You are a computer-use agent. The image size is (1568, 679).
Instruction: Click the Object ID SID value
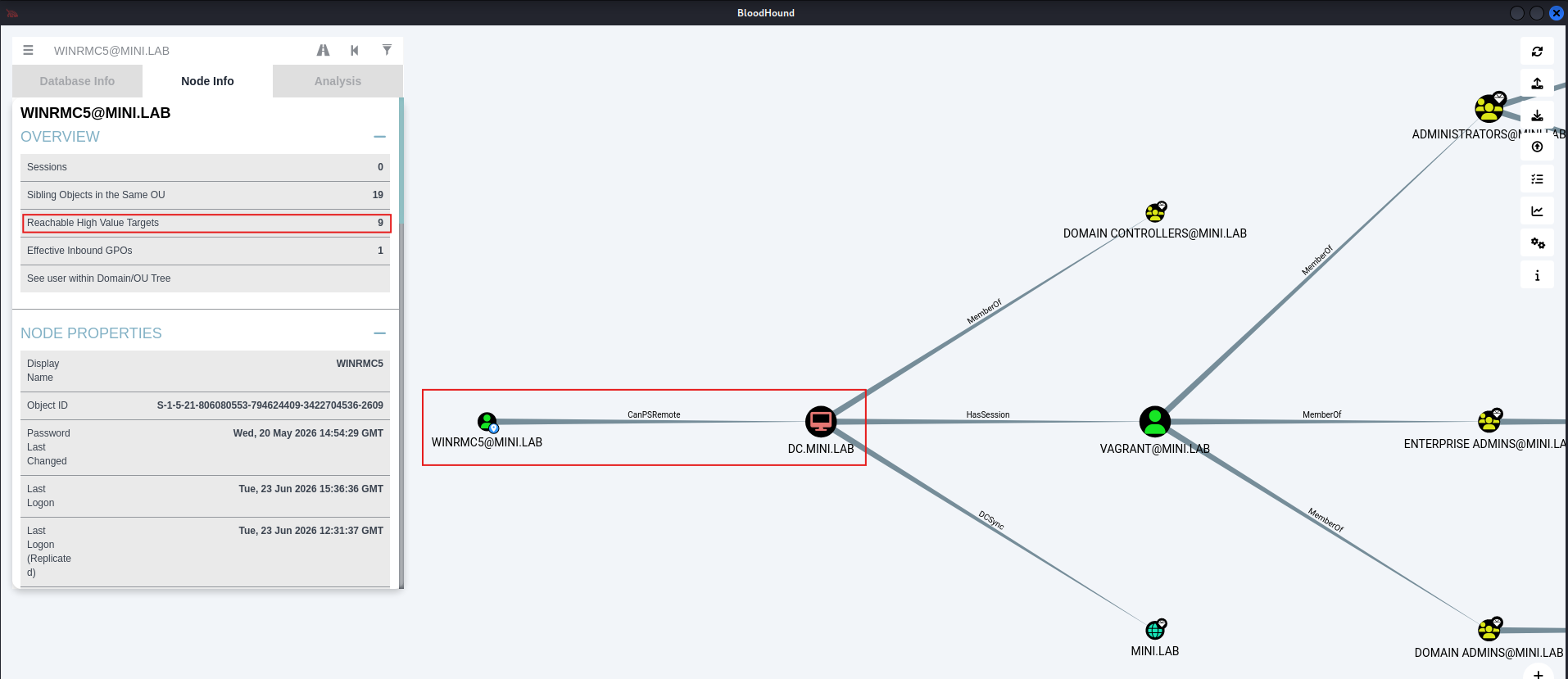pos(270,405)
